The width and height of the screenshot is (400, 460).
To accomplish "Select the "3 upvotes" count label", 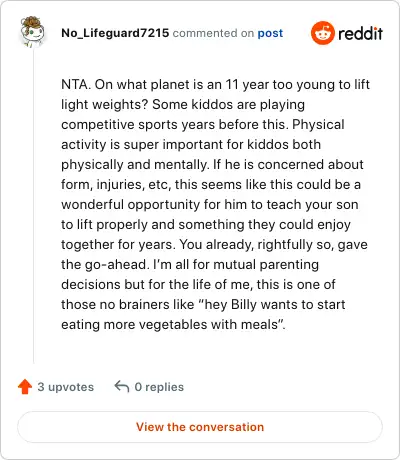I will pyautogui.click(x=66, y=387).
